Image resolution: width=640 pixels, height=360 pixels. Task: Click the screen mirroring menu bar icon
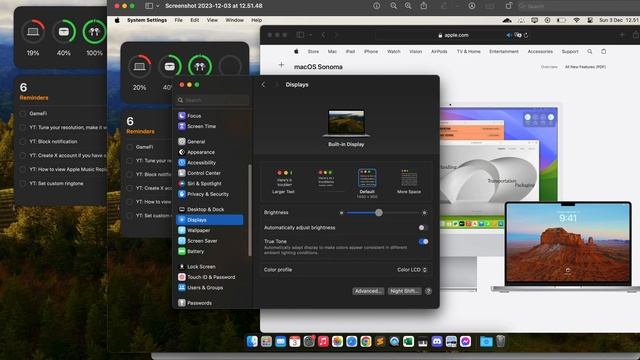(534, 20)
